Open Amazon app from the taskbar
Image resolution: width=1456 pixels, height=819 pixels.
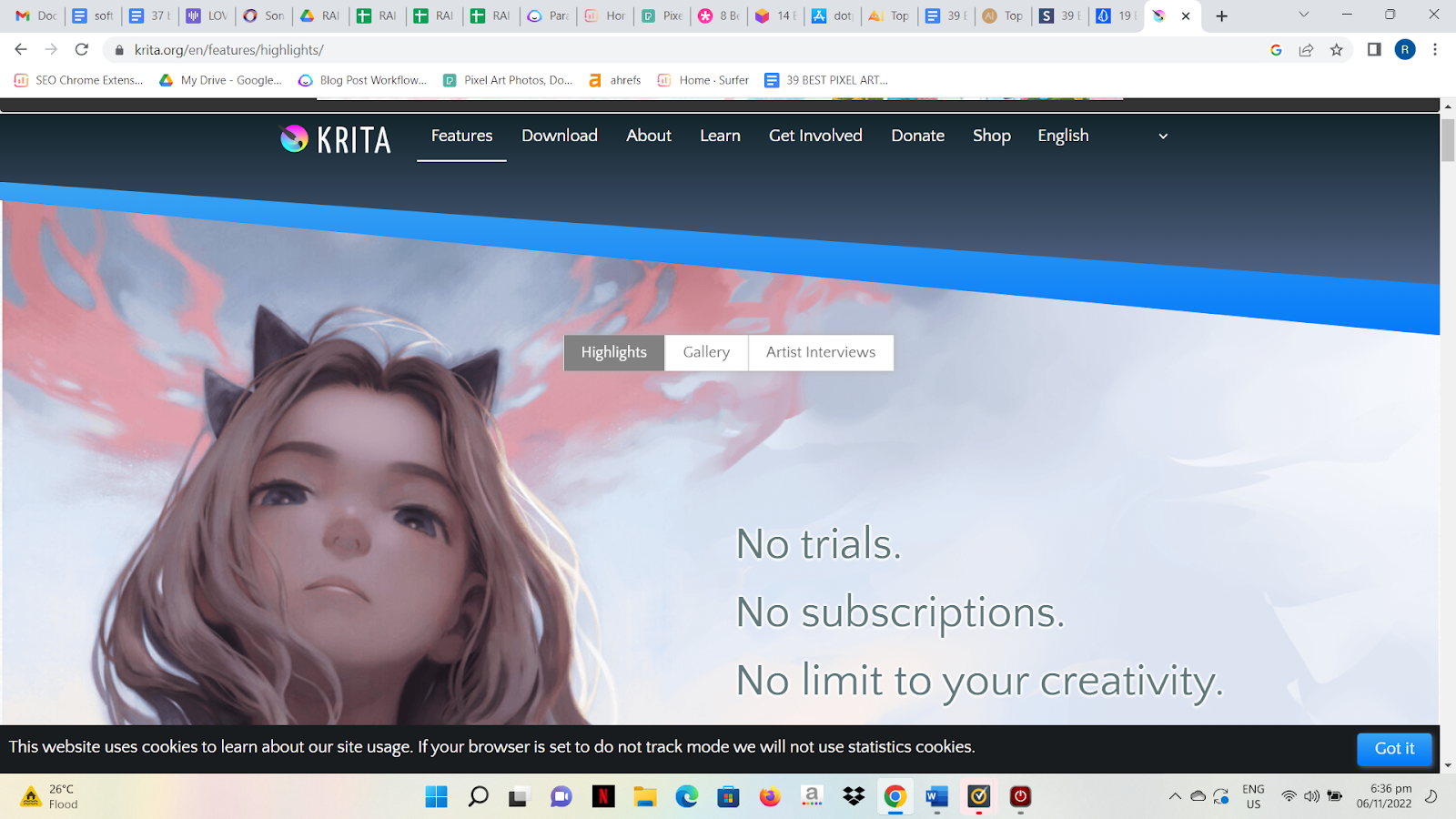pos(812,797)
